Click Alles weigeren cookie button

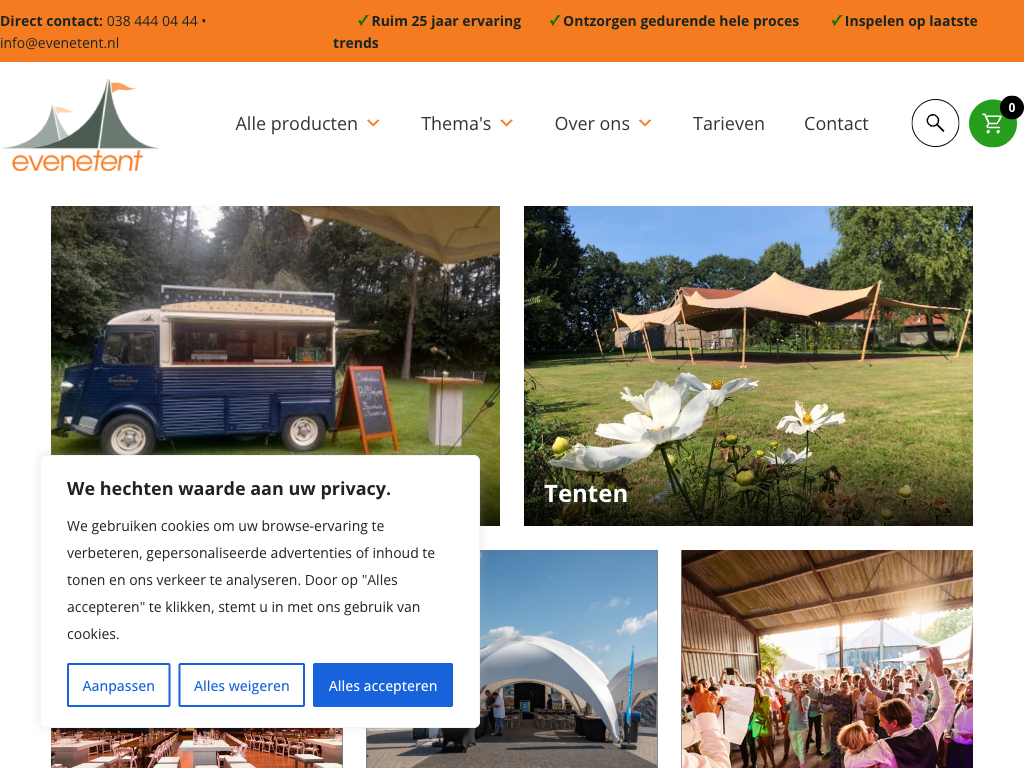point(242,685)
